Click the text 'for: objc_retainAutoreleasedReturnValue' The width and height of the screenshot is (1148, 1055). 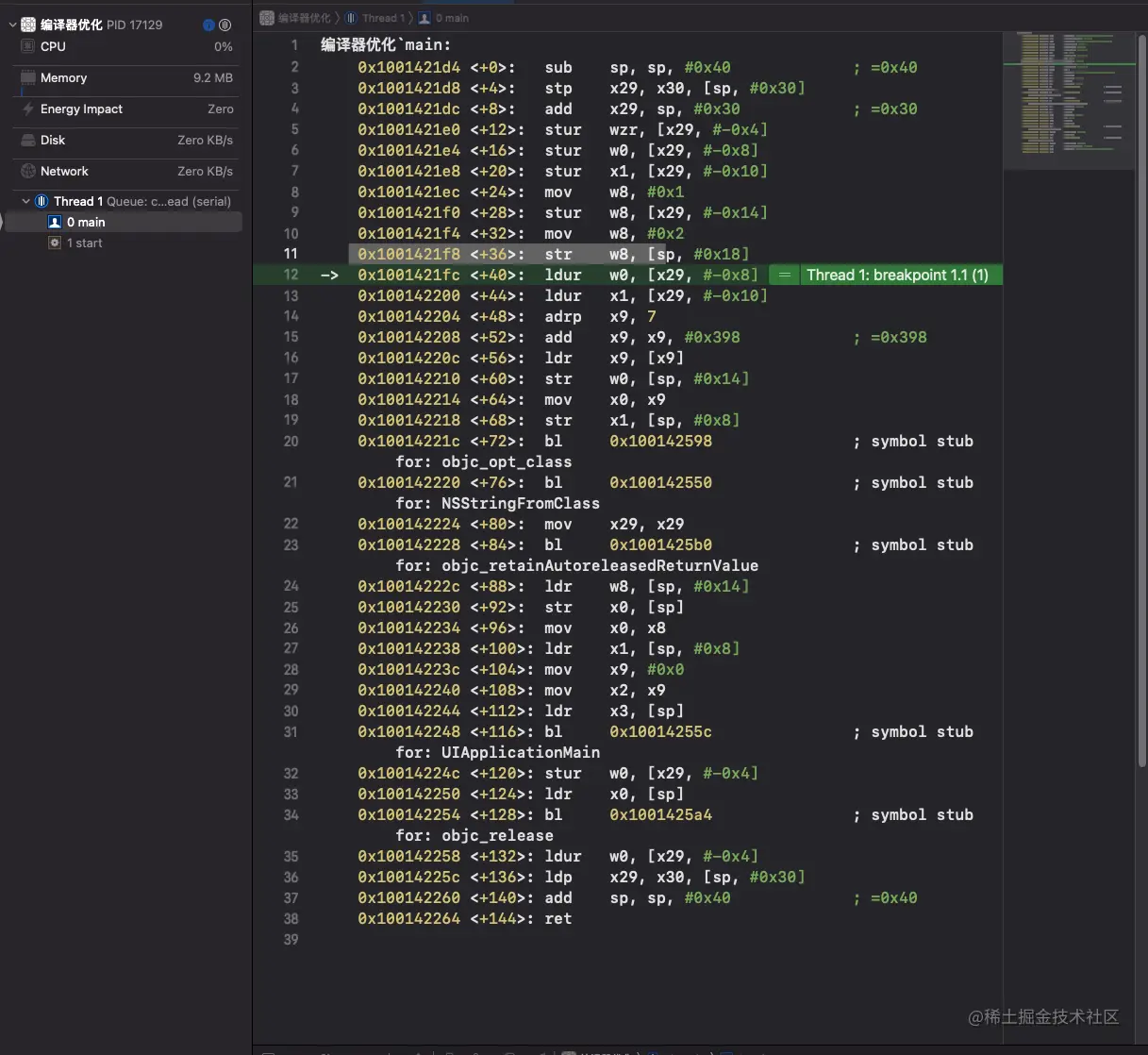click(x=577, y=565)
